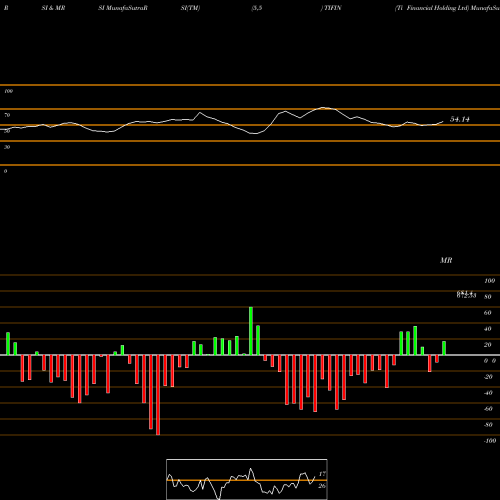Click the "-80" label on MR right axis
The image size is (500, 500).
488,425
